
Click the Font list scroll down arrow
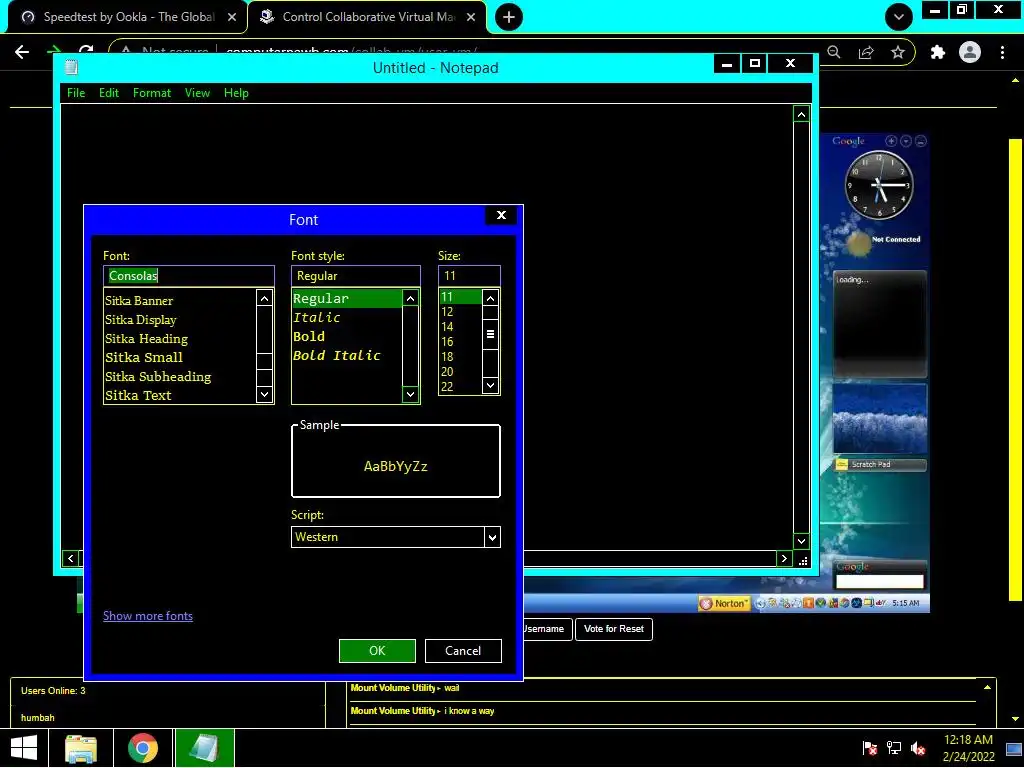(x=264, y=394)
